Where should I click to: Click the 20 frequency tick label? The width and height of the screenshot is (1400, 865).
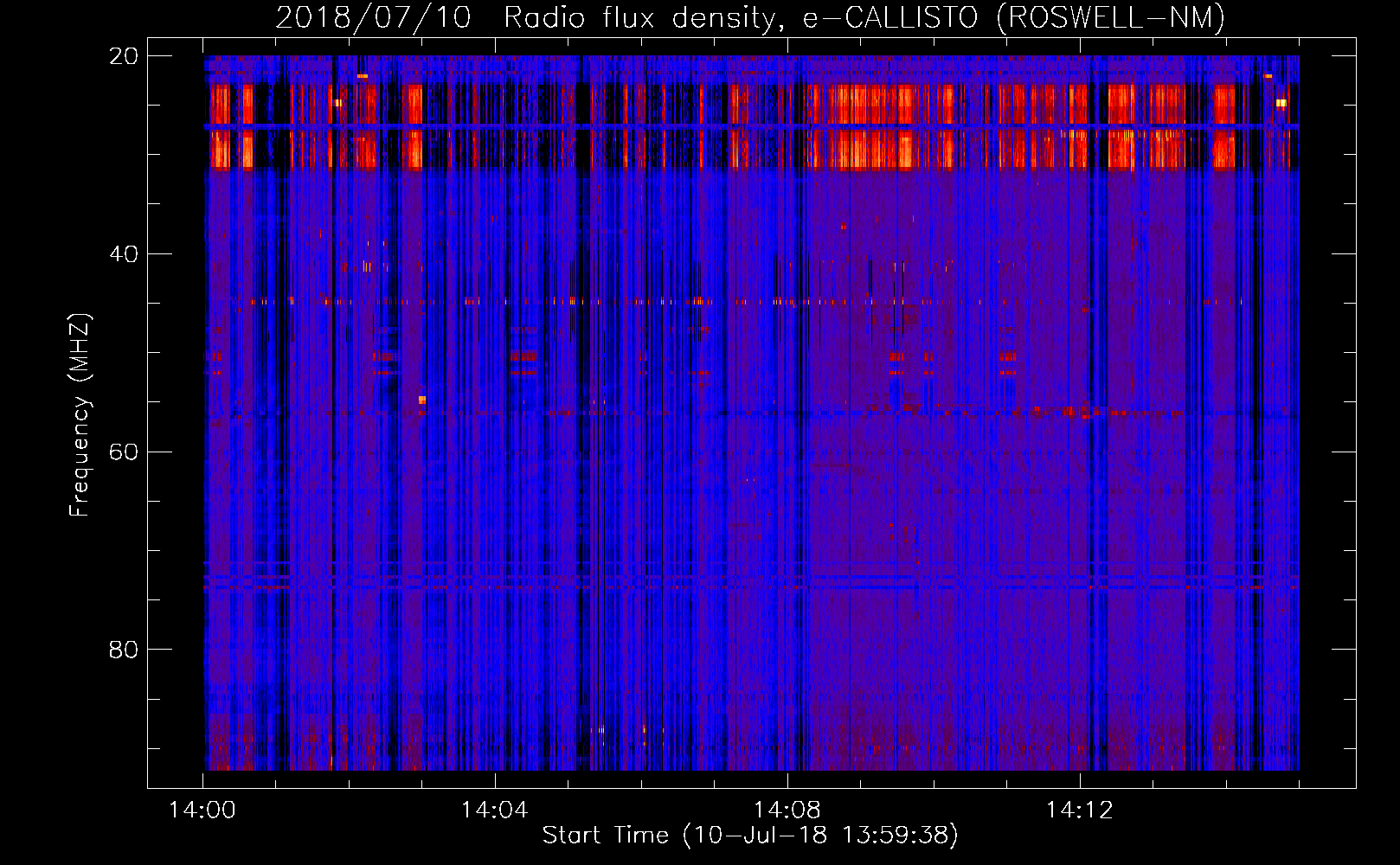(124, 56)
